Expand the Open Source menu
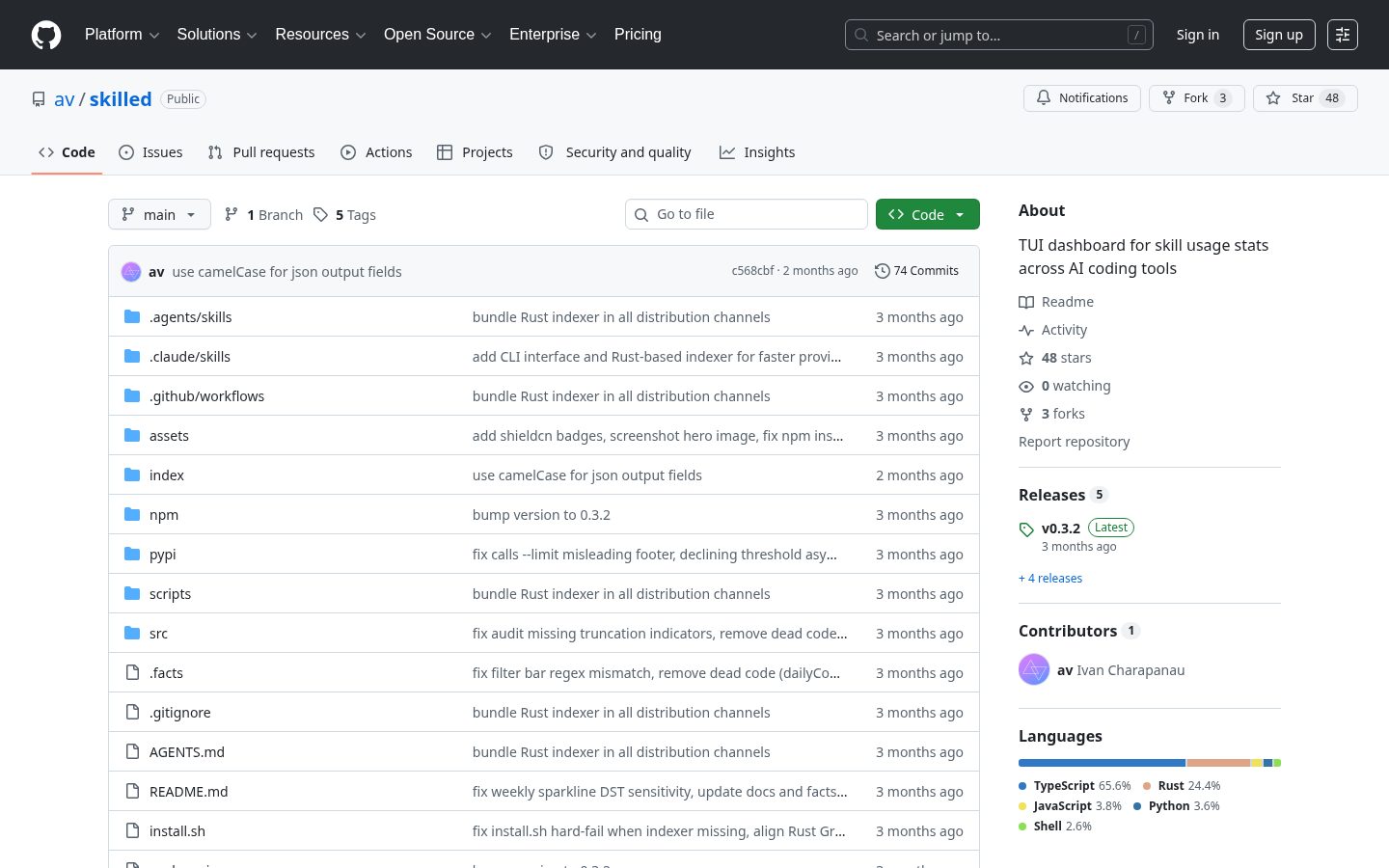 pyautogui.click(x=437, y=35)
